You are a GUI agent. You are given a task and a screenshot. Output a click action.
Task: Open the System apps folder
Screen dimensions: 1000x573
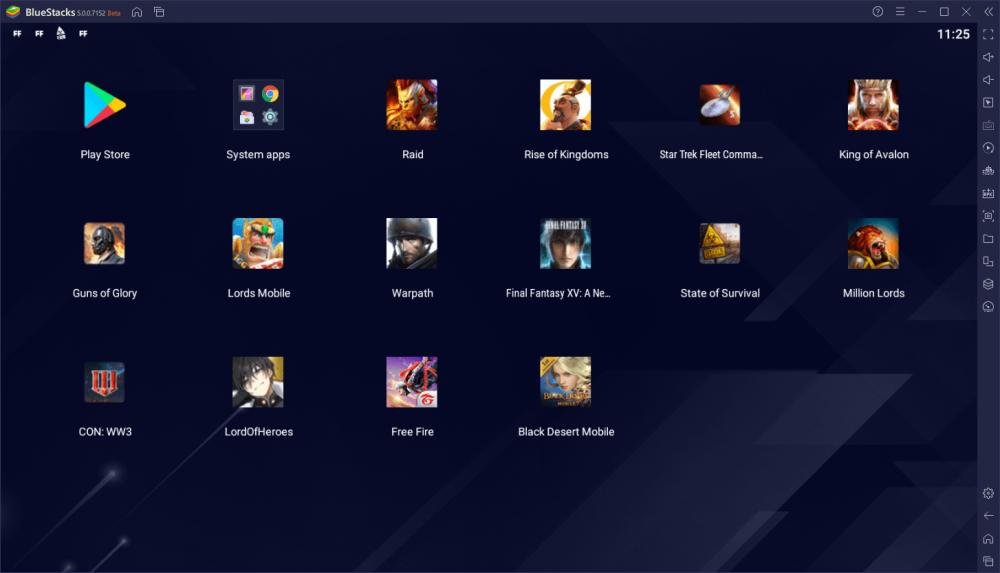click(x=258, y=105)
